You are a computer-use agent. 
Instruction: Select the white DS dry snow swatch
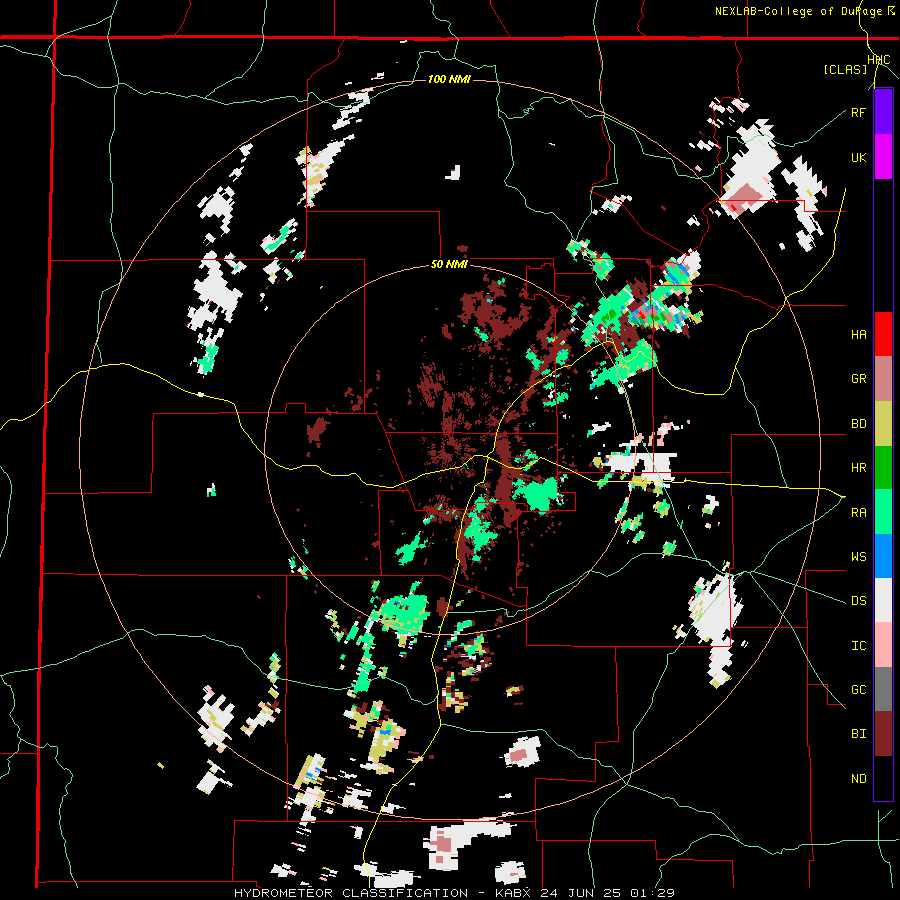[x=883, y=600]
